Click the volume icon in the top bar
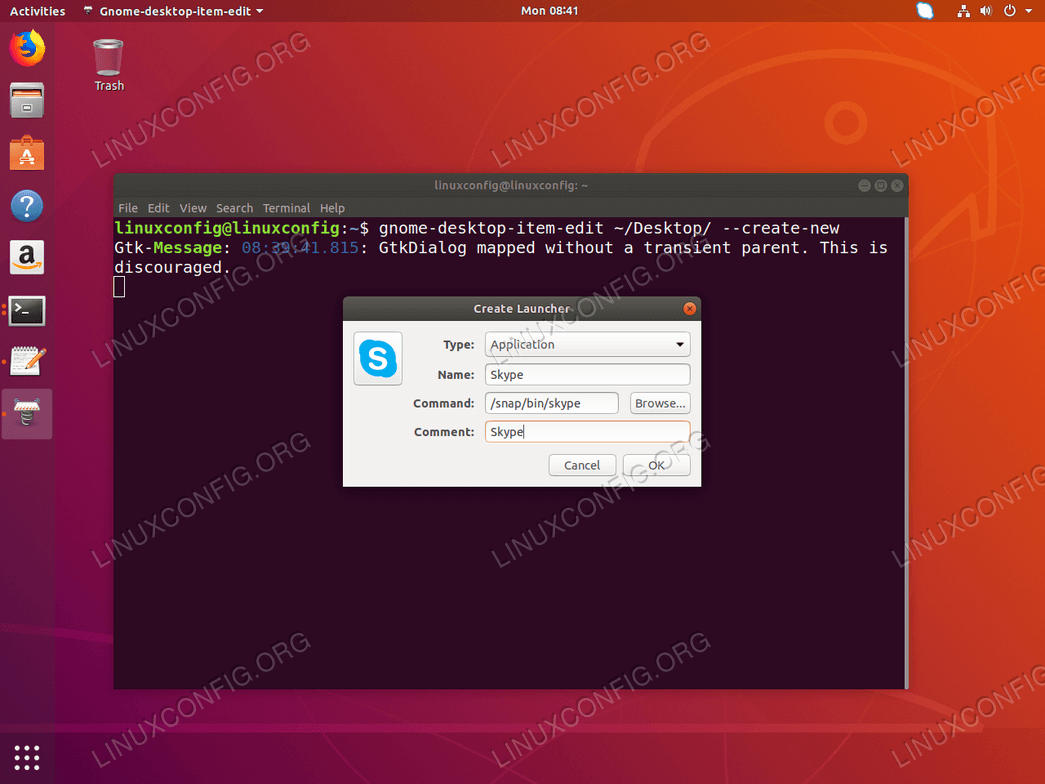This screenshot has height=784, width=1045. [x=987, y=11]
